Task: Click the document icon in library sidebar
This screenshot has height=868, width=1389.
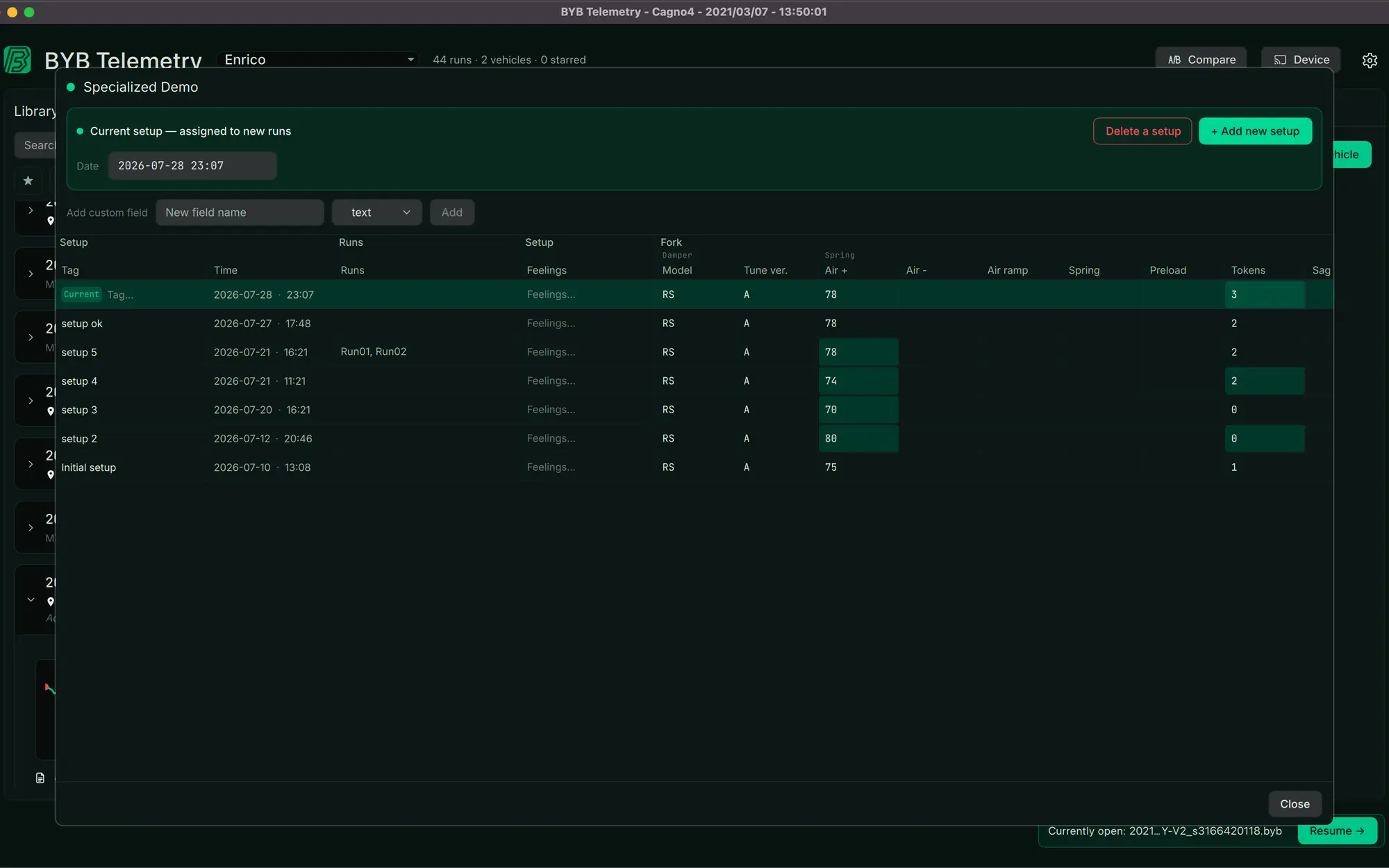Action: click(x=40, y=778)
